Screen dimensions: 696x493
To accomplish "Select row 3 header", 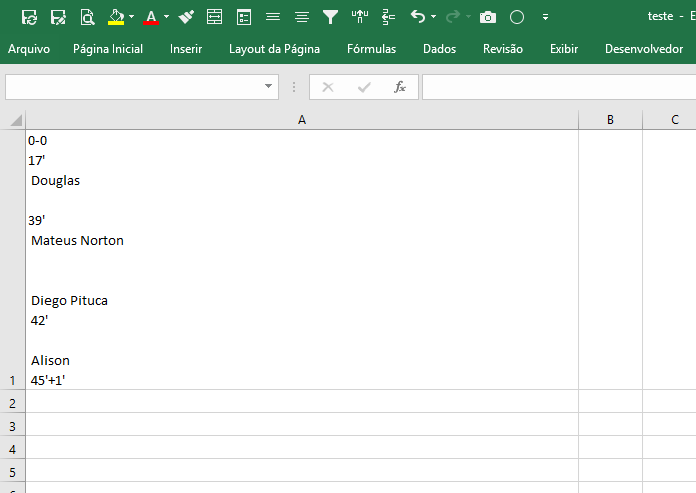I will pos(12,426).
